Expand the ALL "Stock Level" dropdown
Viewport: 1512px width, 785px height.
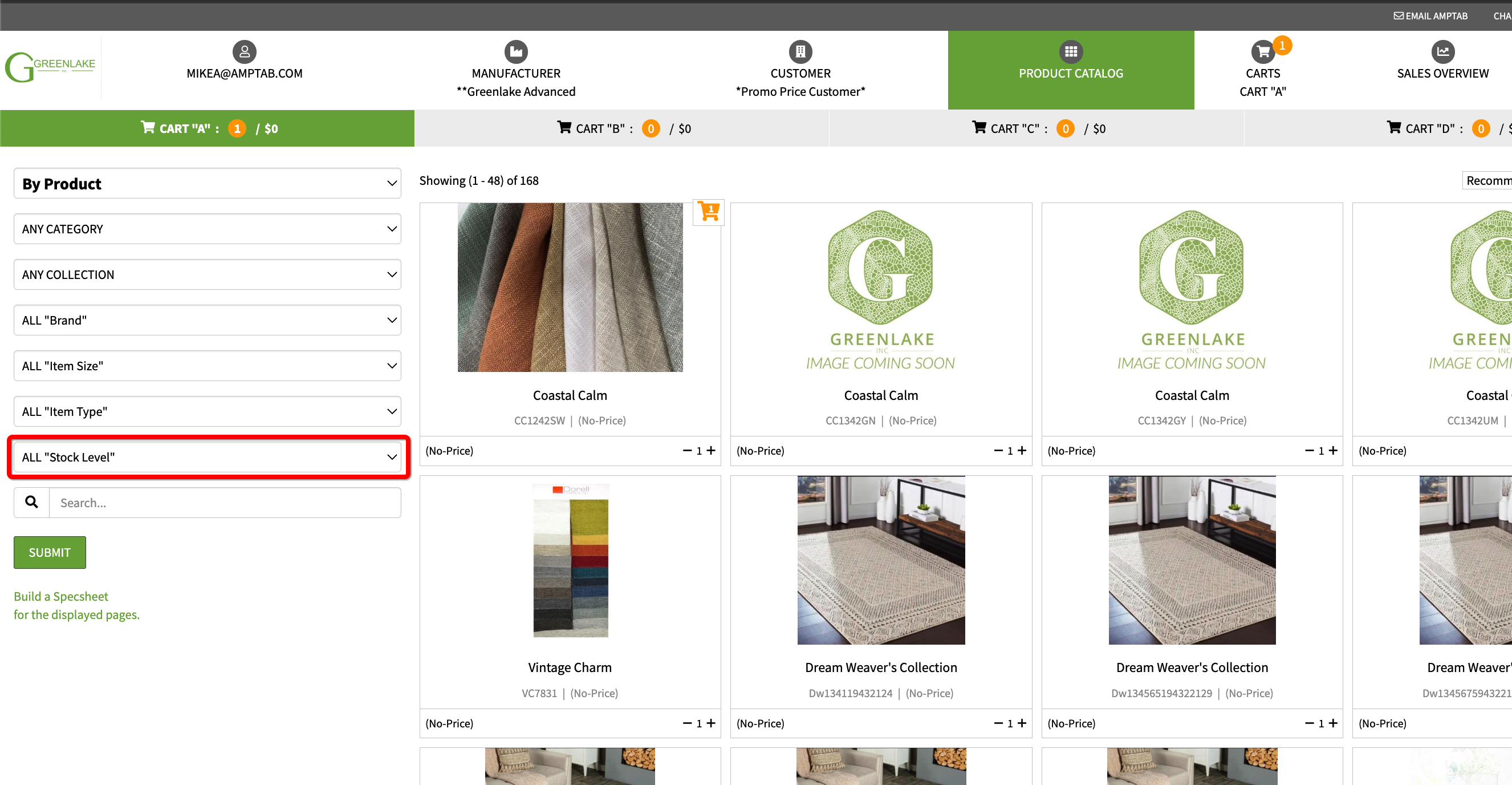[207, 457]
